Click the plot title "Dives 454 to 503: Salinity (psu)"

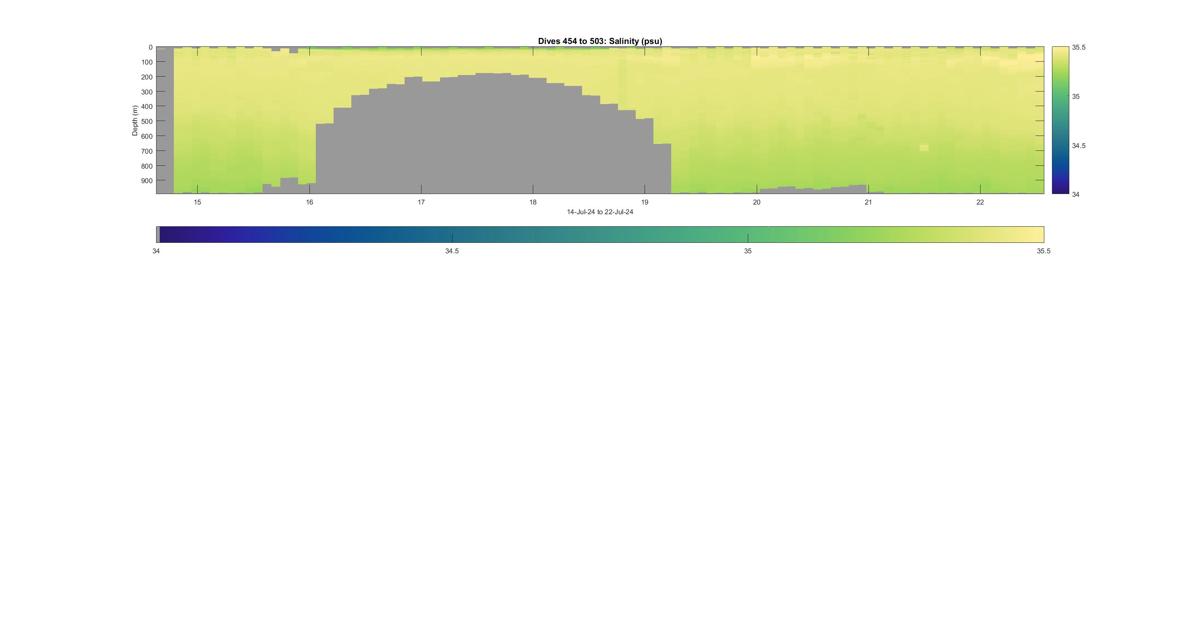click(x=600, y=41)
